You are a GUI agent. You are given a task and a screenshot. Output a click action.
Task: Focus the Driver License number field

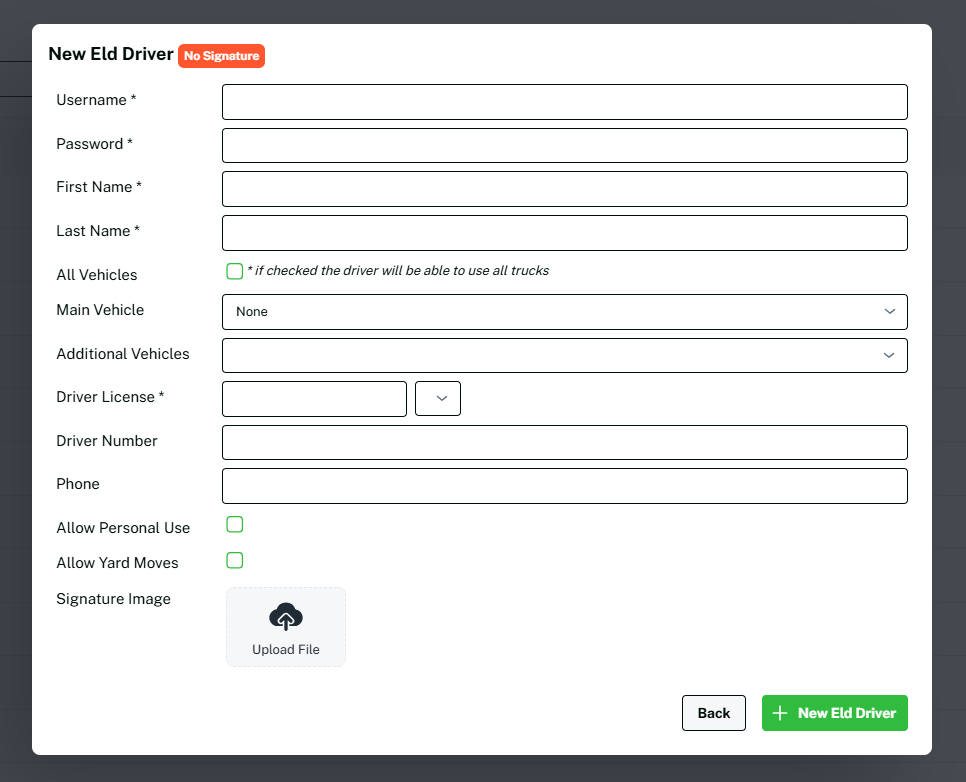pos(314,398)
